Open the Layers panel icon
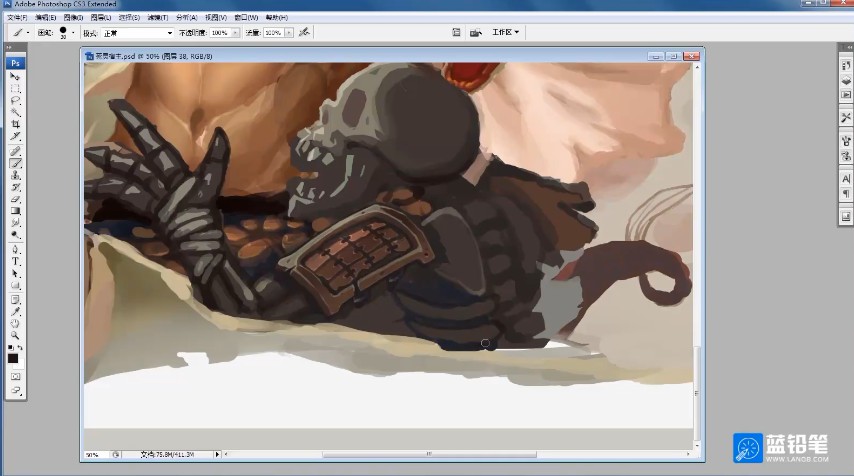 [846, 80]
